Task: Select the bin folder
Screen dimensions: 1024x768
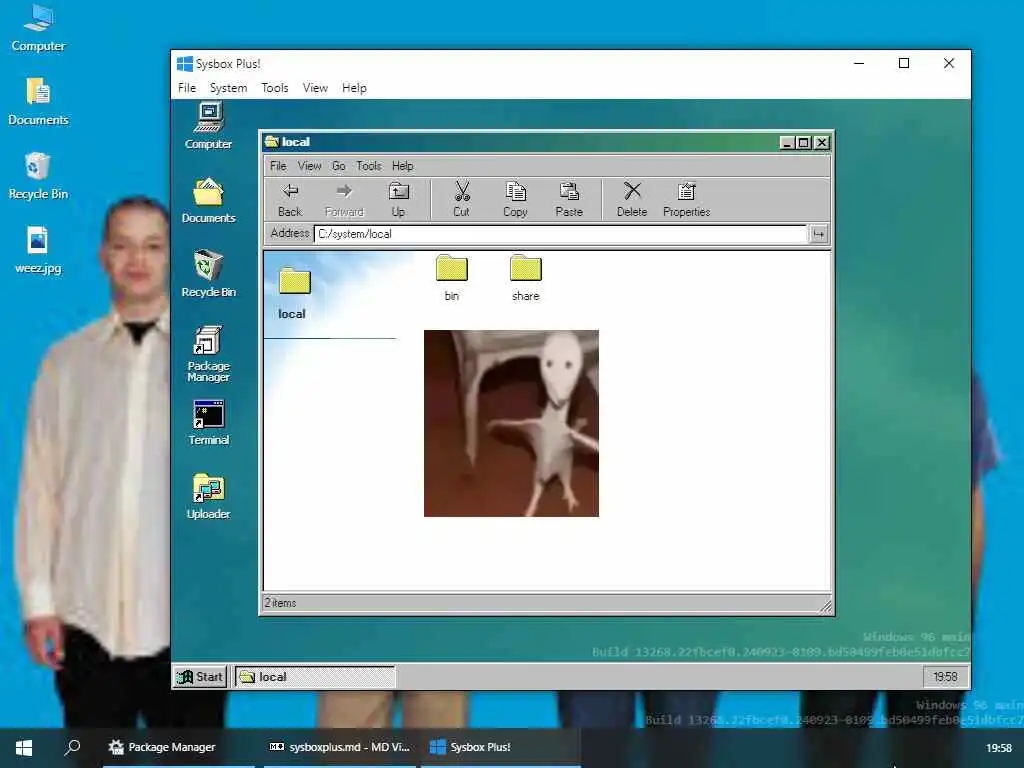Action: pos(452,278)
